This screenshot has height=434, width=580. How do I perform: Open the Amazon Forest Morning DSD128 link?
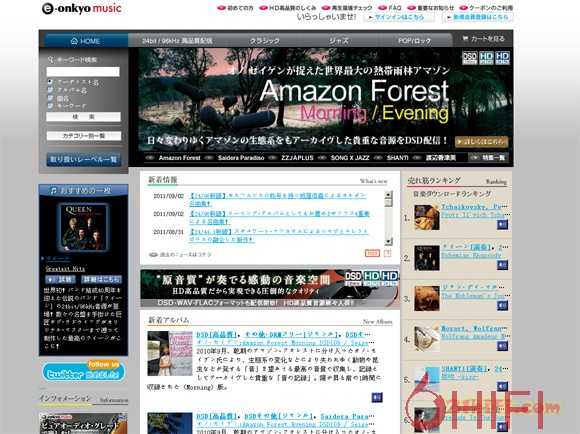point(282,343)
